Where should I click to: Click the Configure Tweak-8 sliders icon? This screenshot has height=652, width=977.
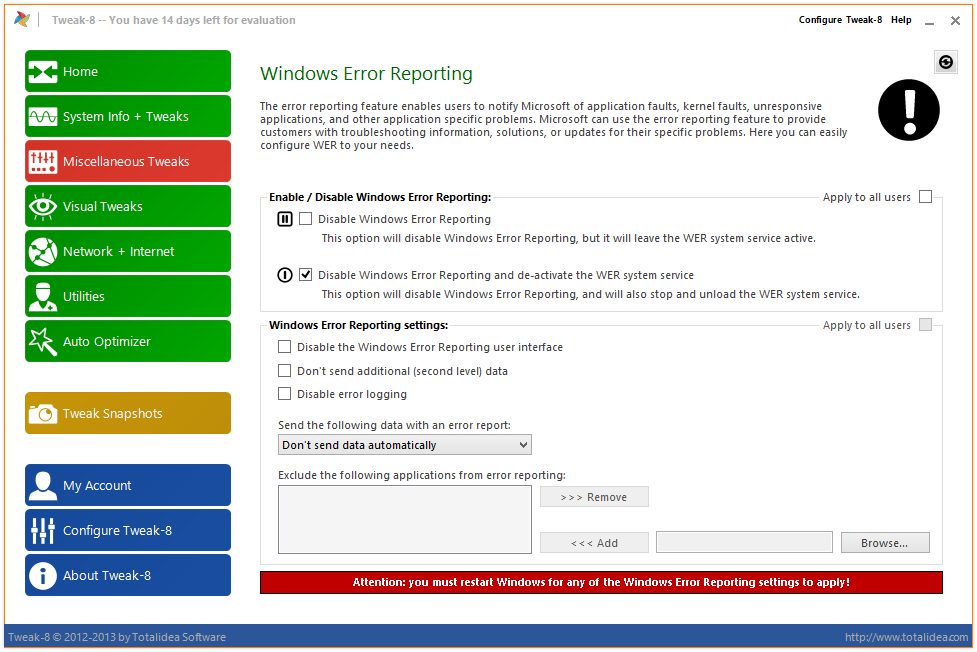tap(43, 530)
